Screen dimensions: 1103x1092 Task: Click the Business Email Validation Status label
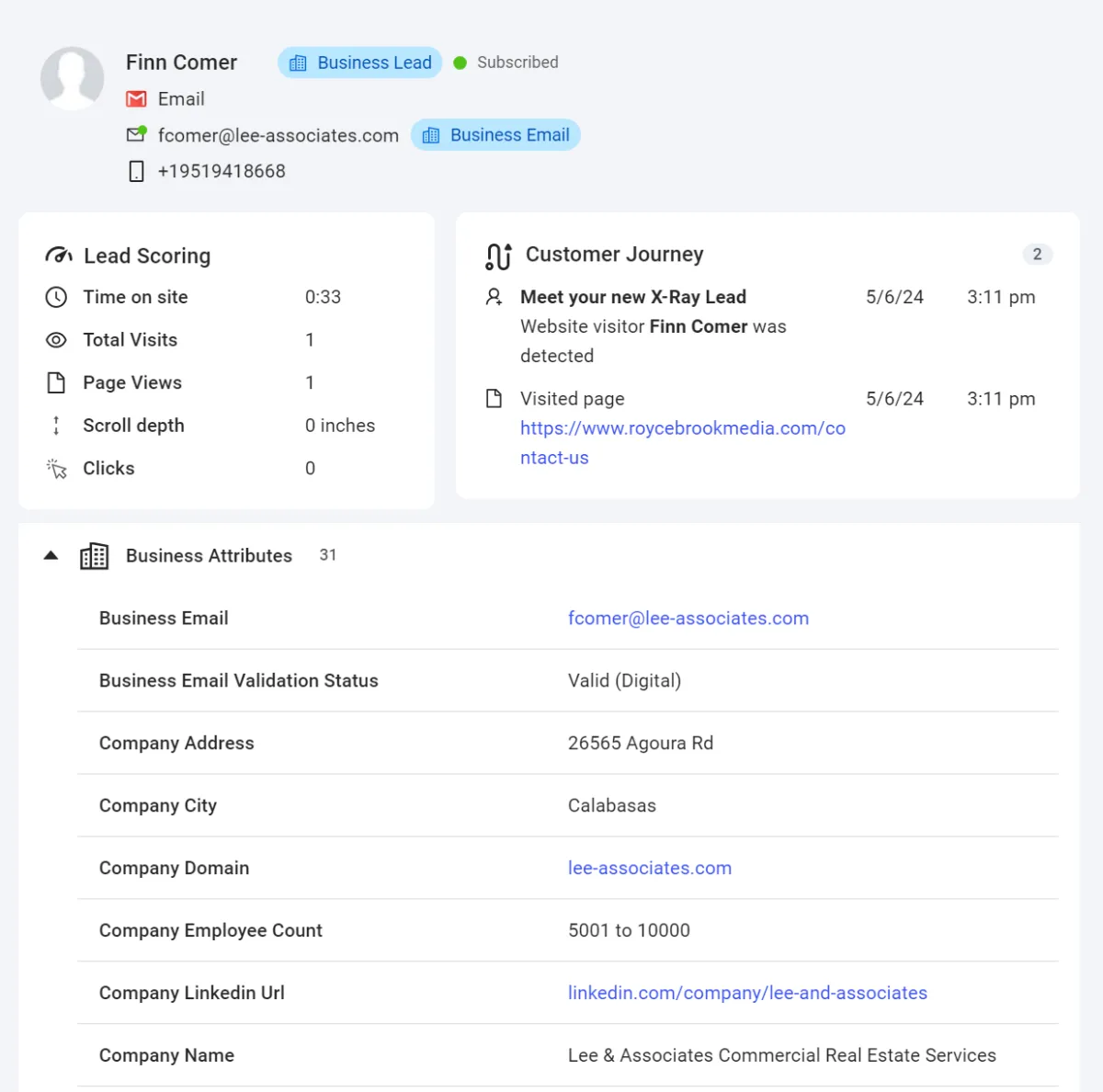coord(239,681)
